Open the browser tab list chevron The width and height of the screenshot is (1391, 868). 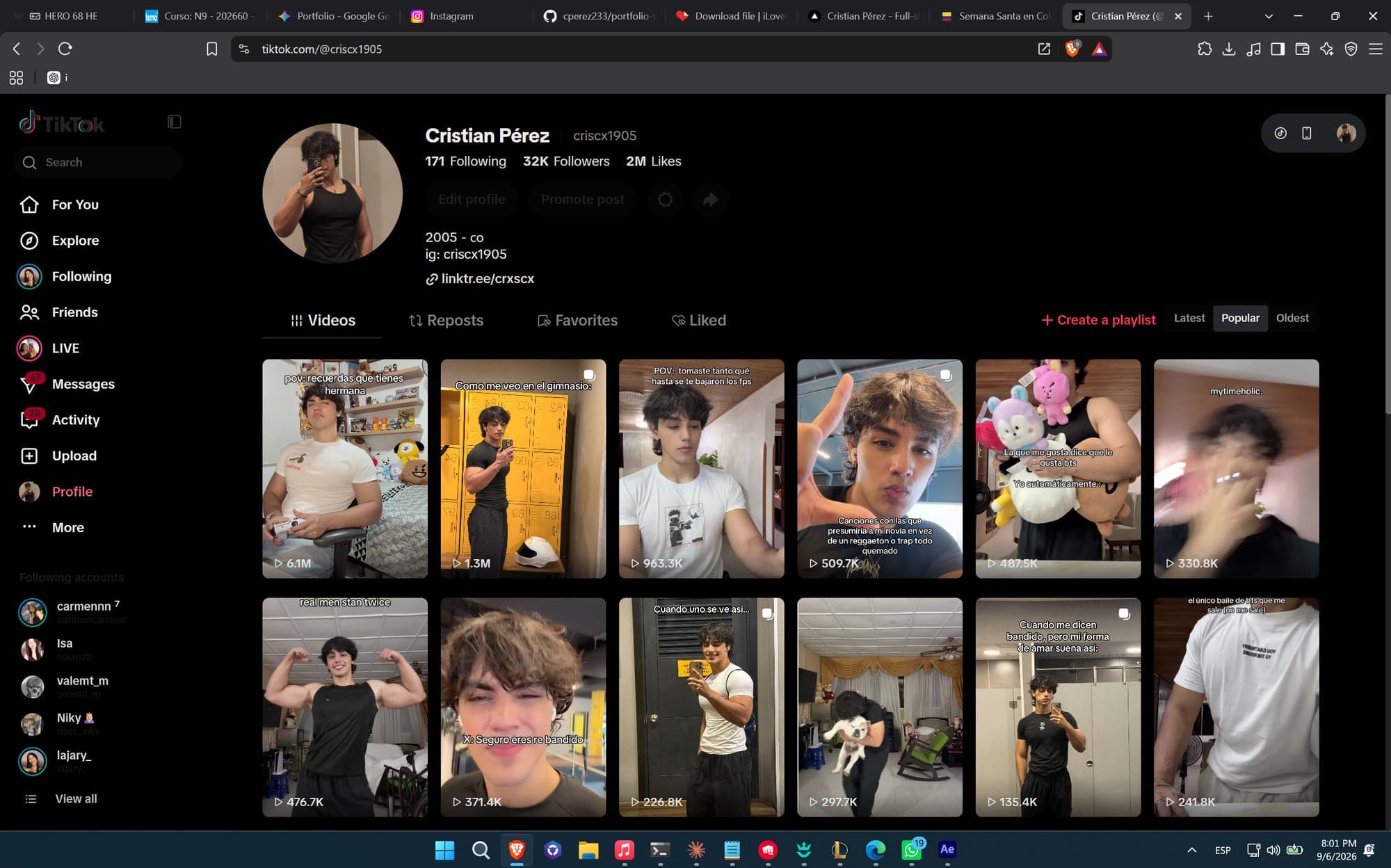click(x=1269, y=16)
